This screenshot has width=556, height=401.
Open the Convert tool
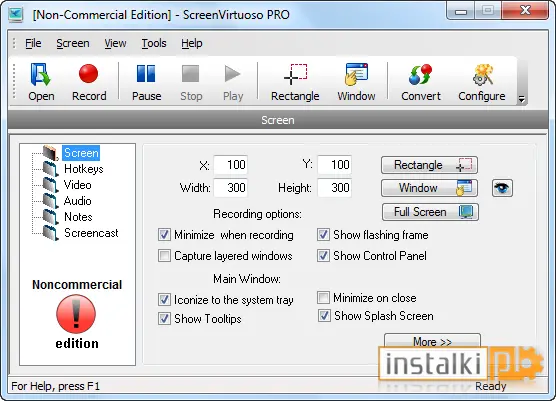[x=421, y=82]
